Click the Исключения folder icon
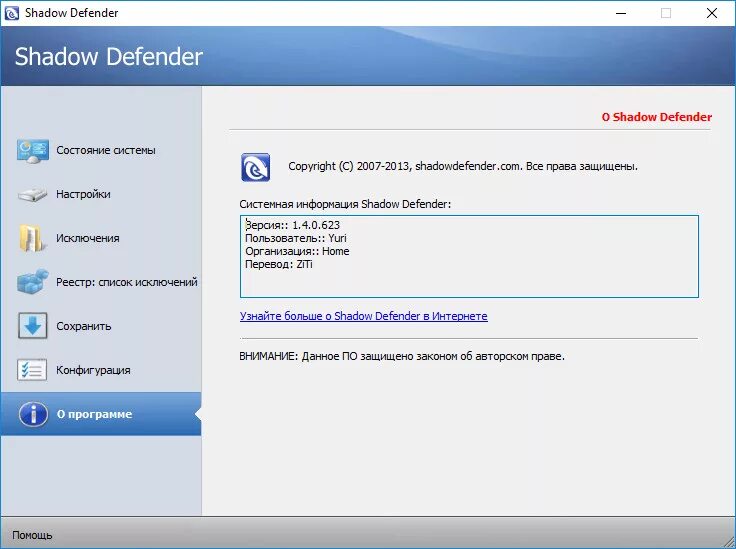This screenshot has height=549, width=736. pos(32,238)
